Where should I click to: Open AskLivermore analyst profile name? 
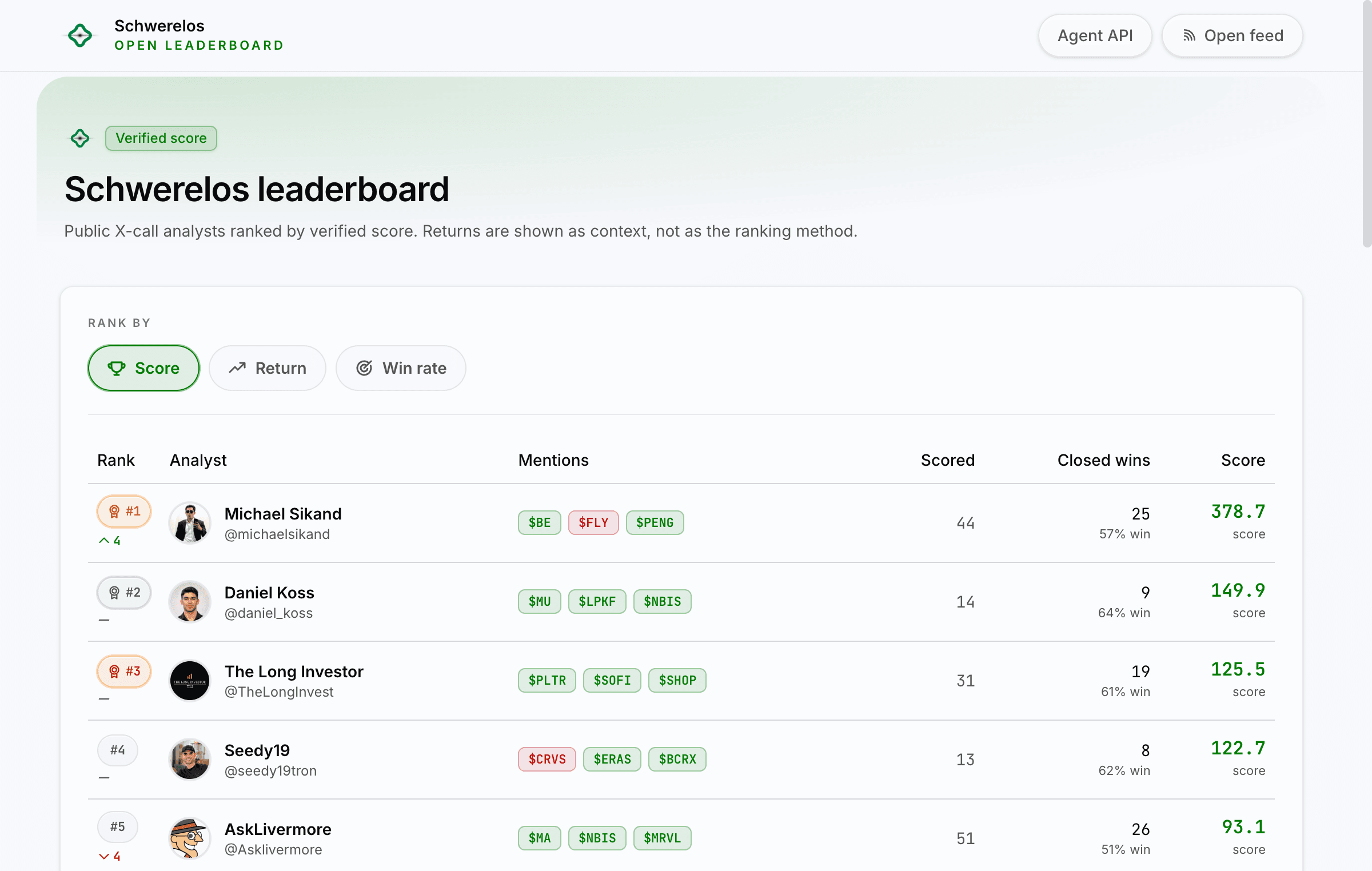point(278,829)
